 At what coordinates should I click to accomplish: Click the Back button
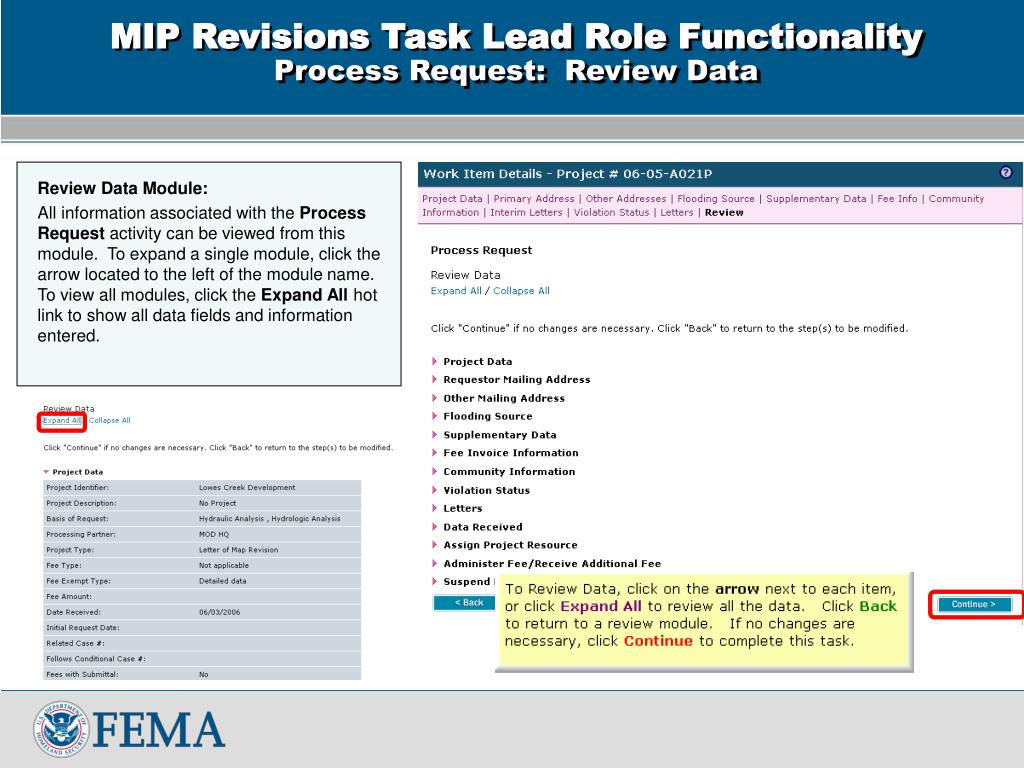464,603
